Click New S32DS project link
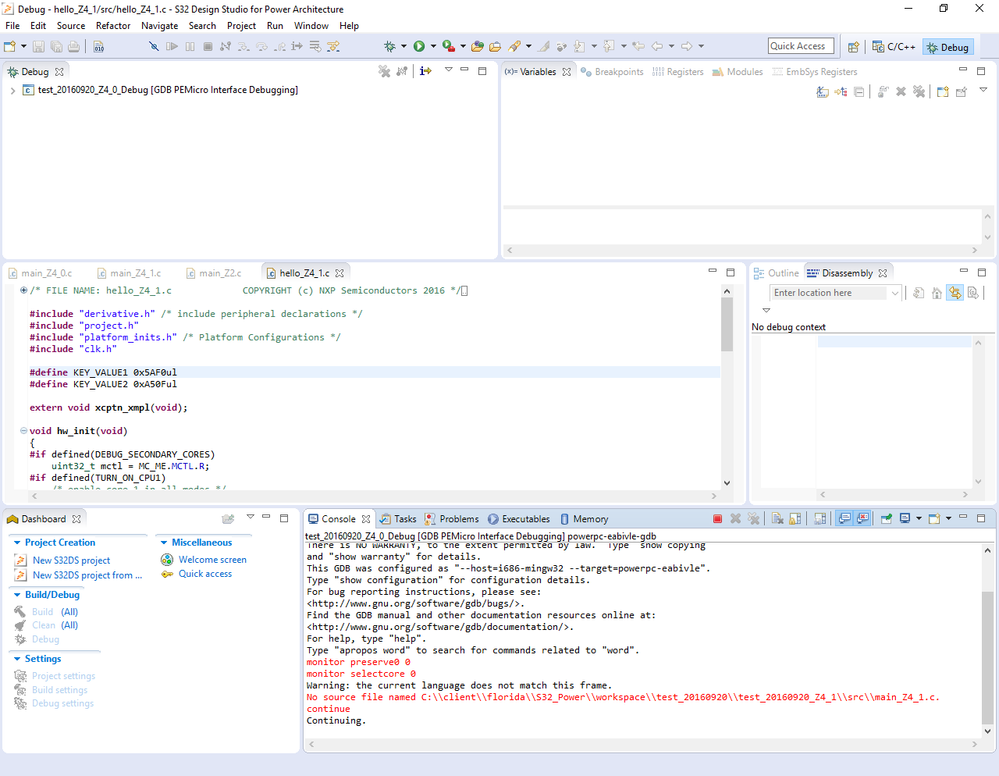Screen dimensions: 999x776 tap(71, 561)
